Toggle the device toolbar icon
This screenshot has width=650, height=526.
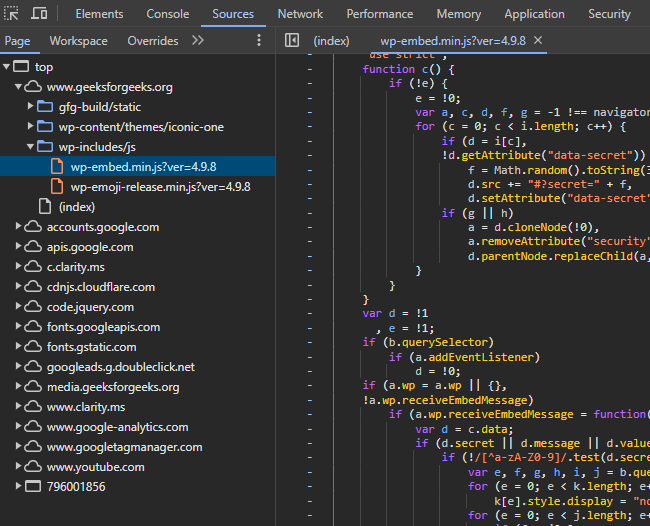coord(39,14)
